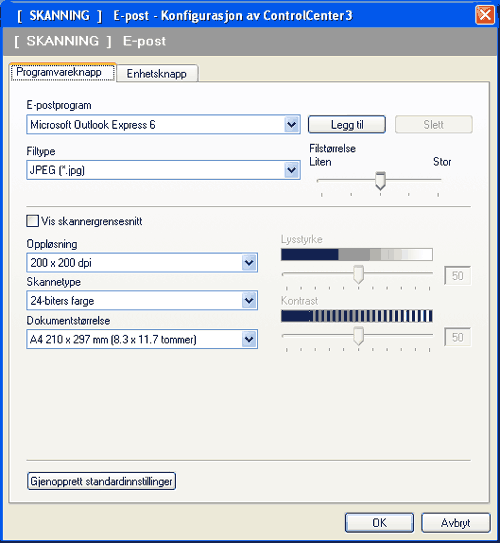
Task: Click the Lysstyrke slider handle
Action: point(358,274)
